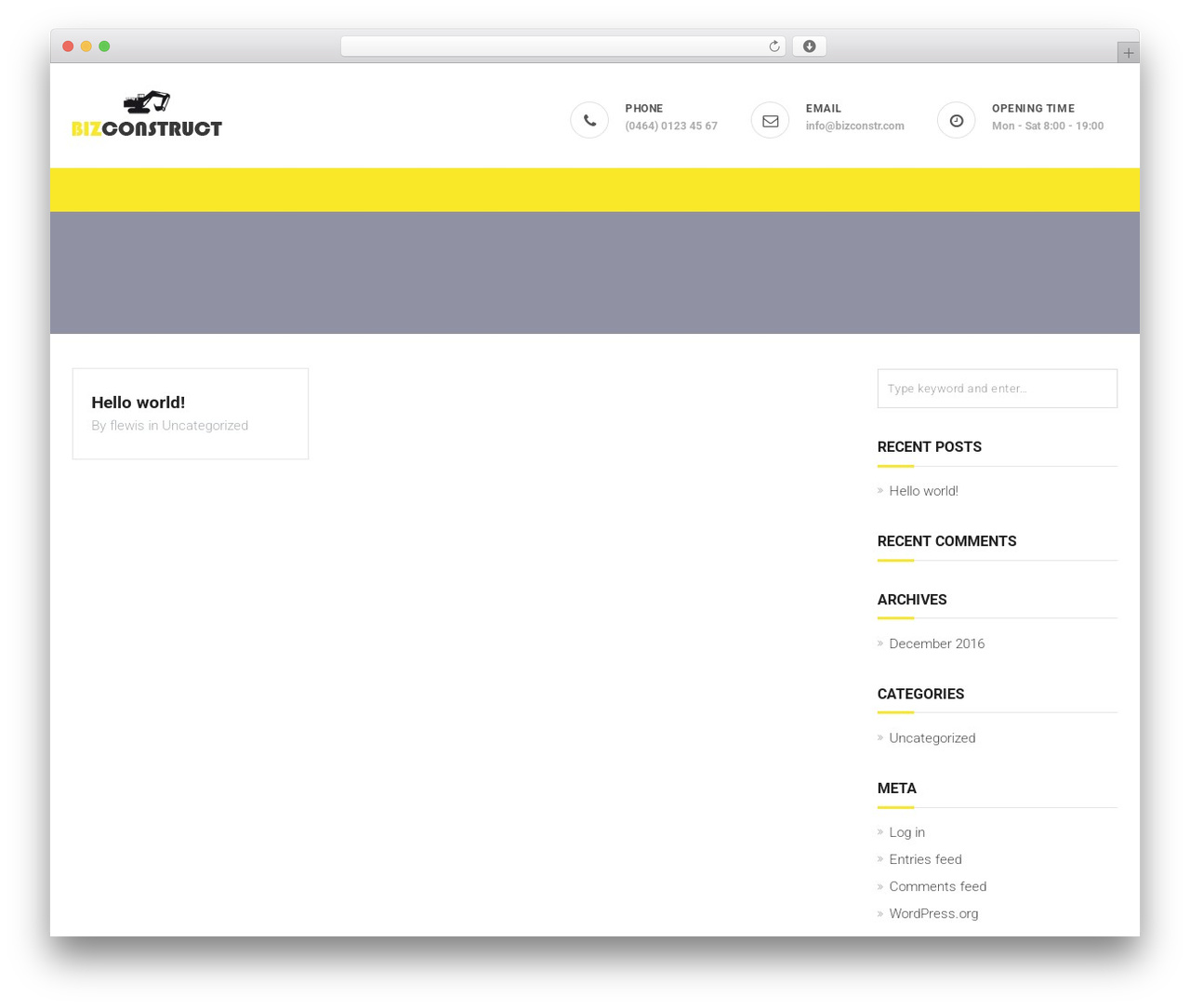1190x1008 pixels.
Task: Click the CATEGORIES heading
Action: coord(920,694)
